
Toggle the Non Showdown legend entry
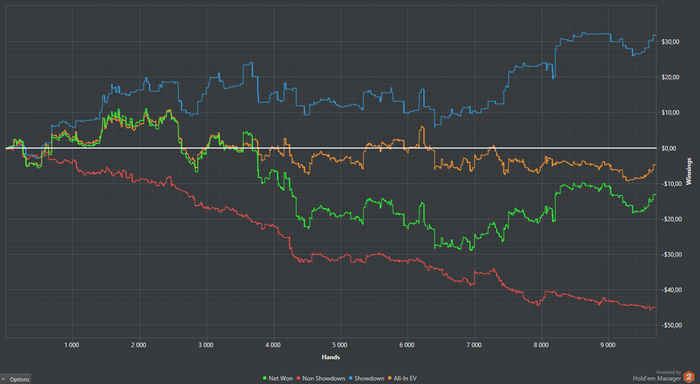pos(321,378)
